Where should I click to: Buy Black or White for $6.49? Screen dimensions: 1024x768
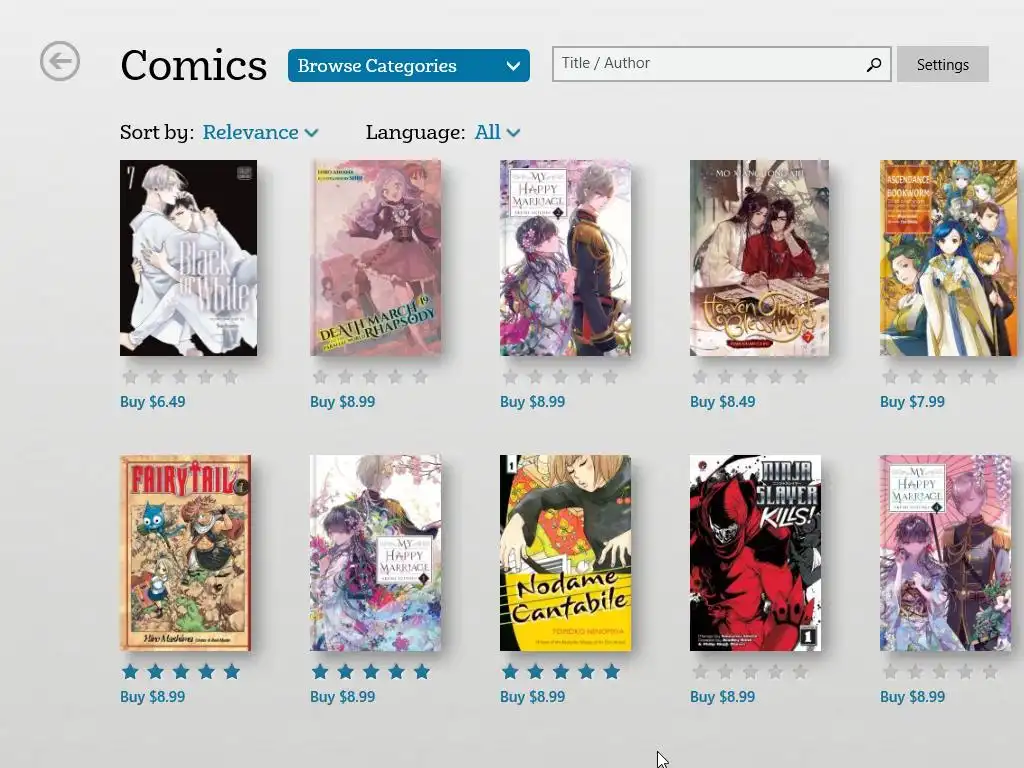(x=153, y=402)
